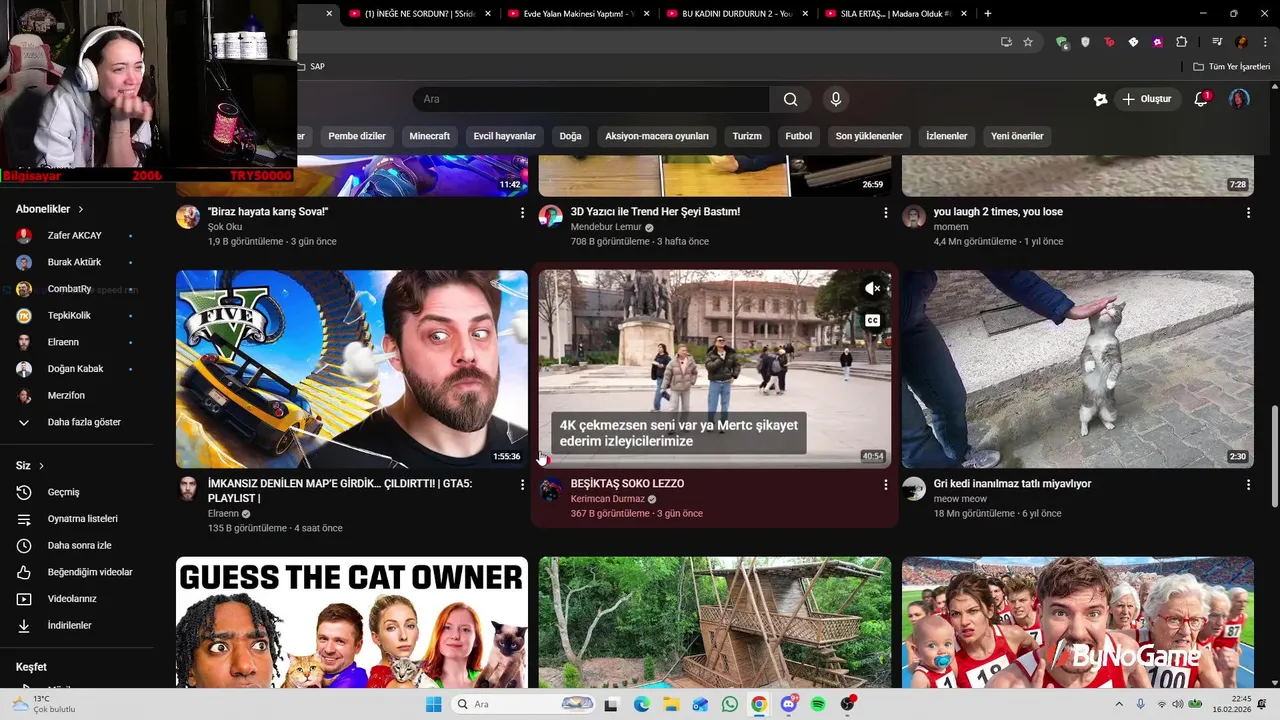Open Chrome media controls icon
Viewport: 1280px width, 720px height.
(x=1217, y=42)
